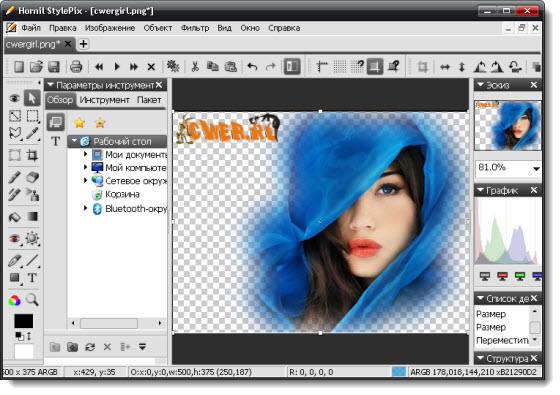Undo the last action
The image size is (560, 395).
(x=252, y=67)
